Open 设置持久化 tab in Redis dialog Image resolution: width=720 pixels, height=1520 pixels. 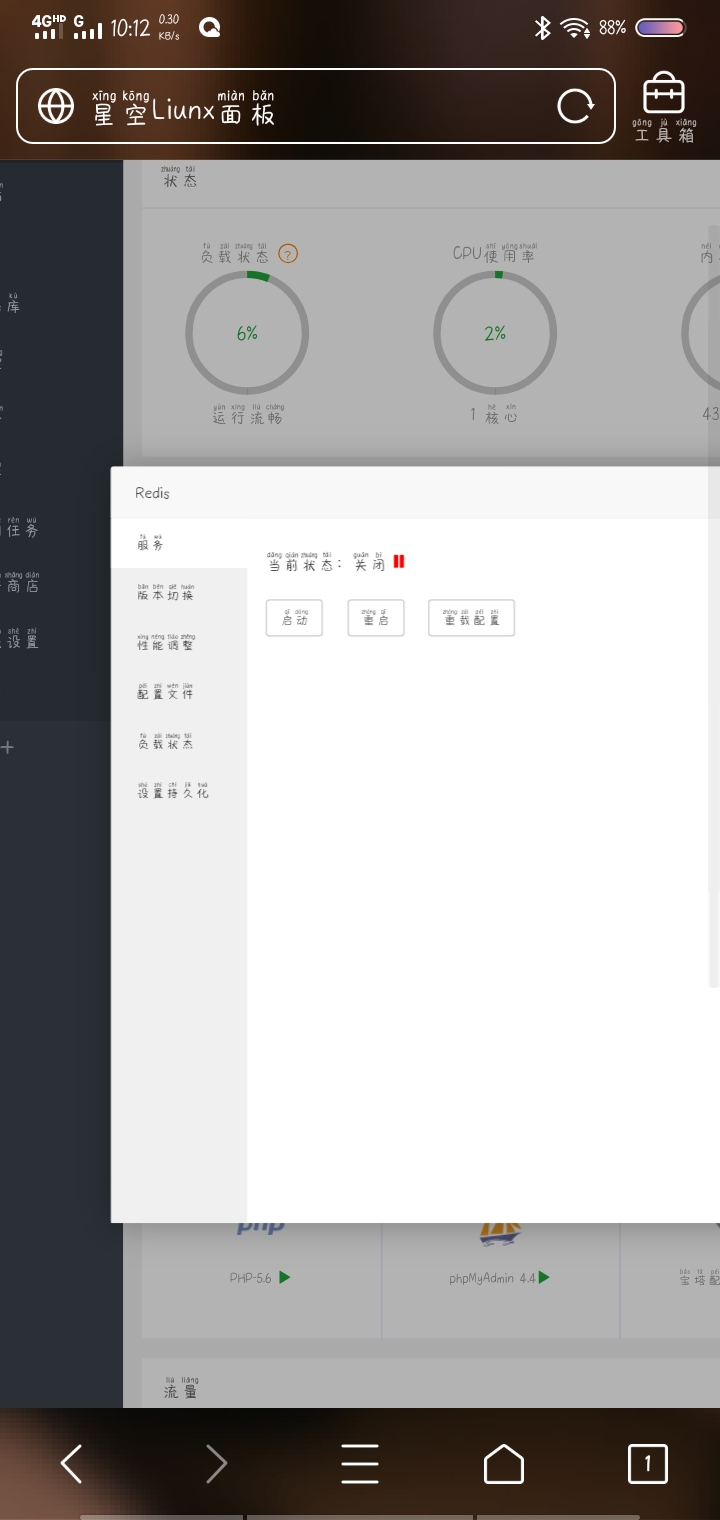click(179, 791)
